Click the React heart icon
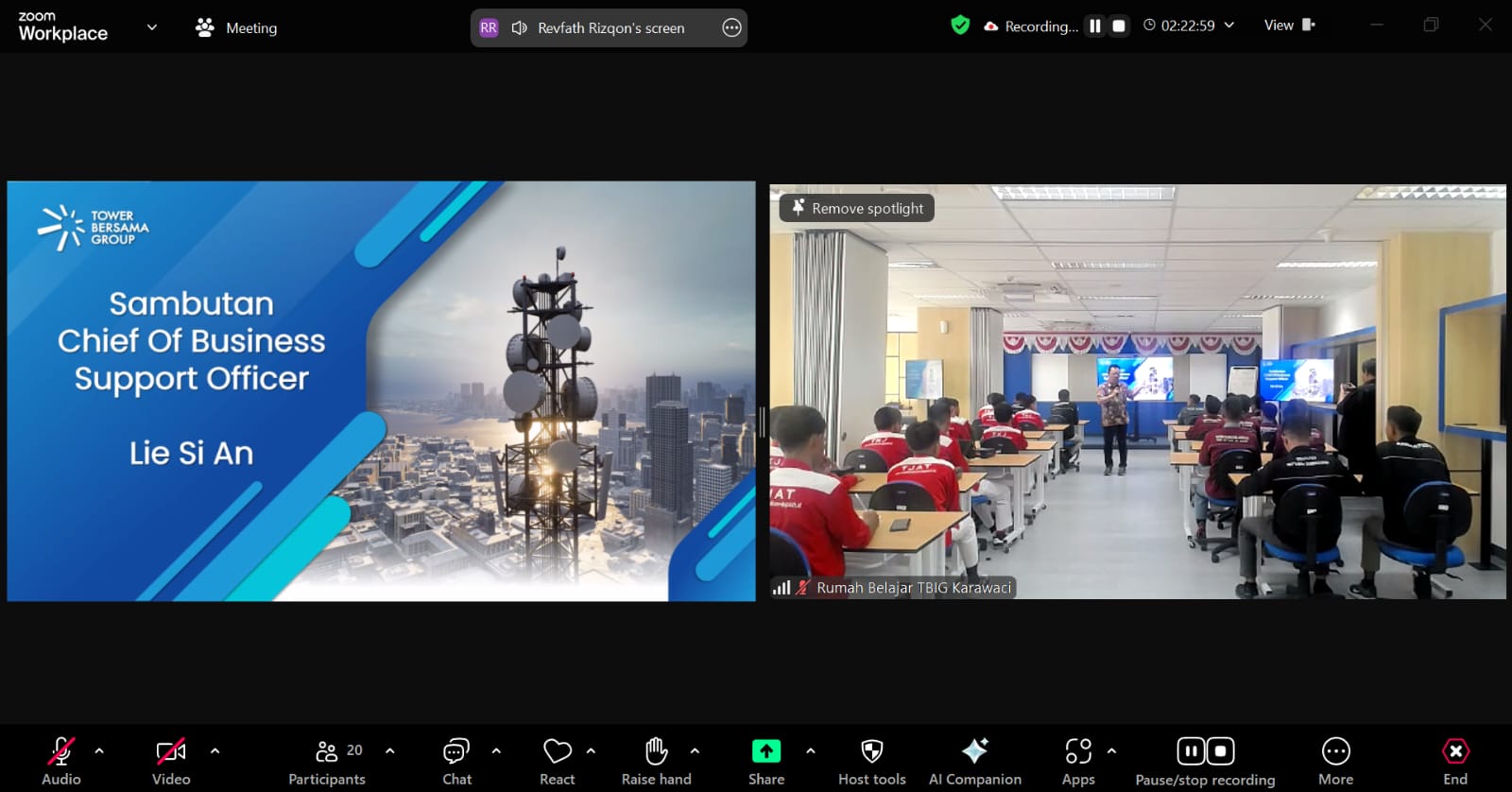1512x792 pixels. coord(558,752)
